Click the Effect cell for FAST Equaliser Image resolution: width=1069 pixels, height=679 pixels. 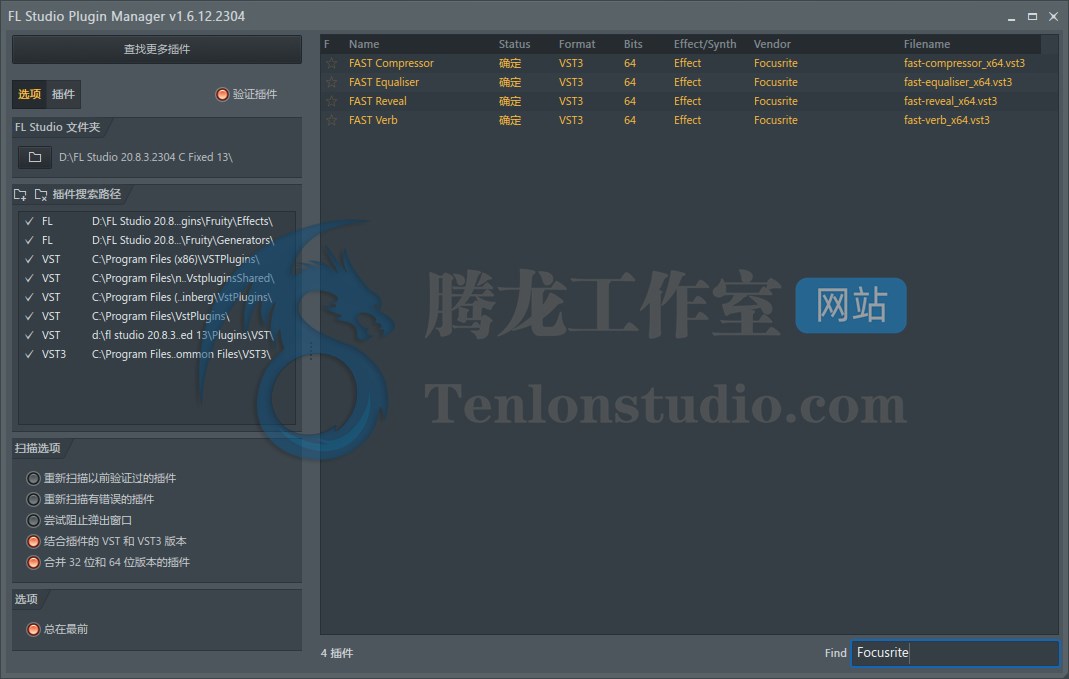tap(687, 82)
